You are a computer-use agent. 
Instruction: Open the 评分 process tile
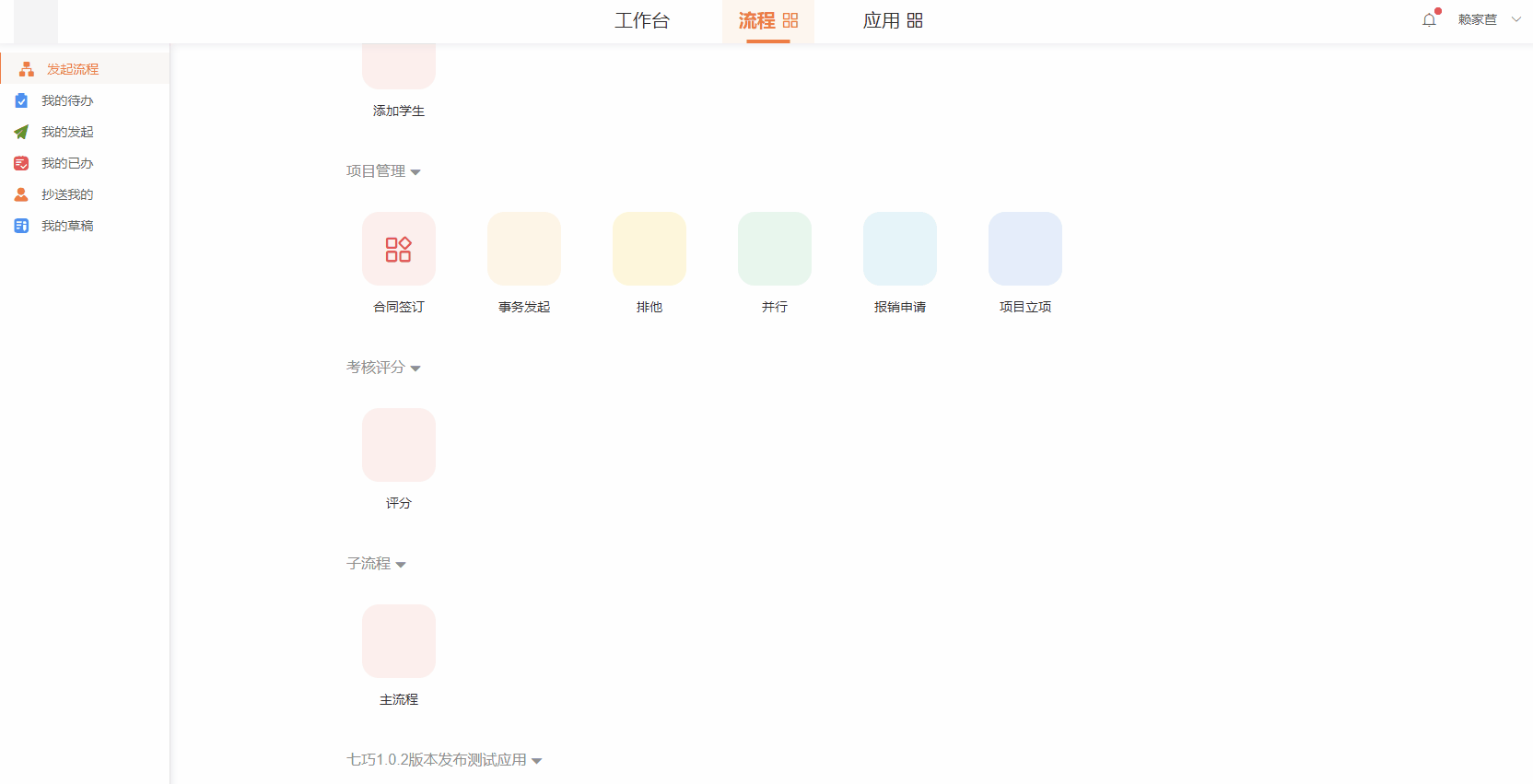399,445
